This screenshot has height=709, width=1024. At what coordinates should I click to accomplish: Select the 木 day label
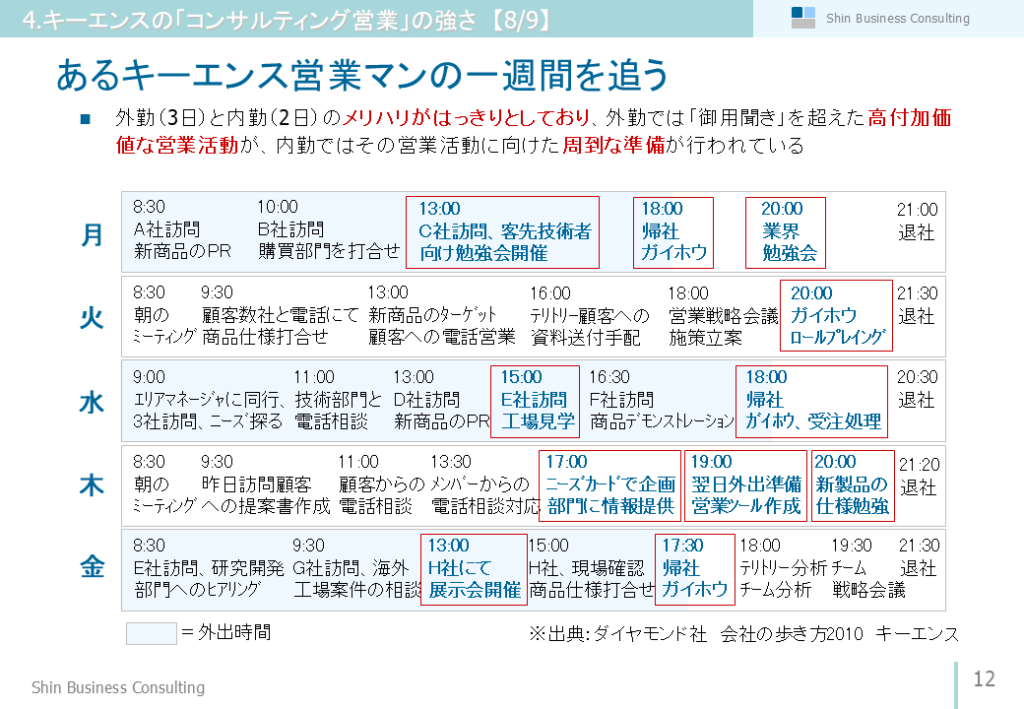[92, 485]
